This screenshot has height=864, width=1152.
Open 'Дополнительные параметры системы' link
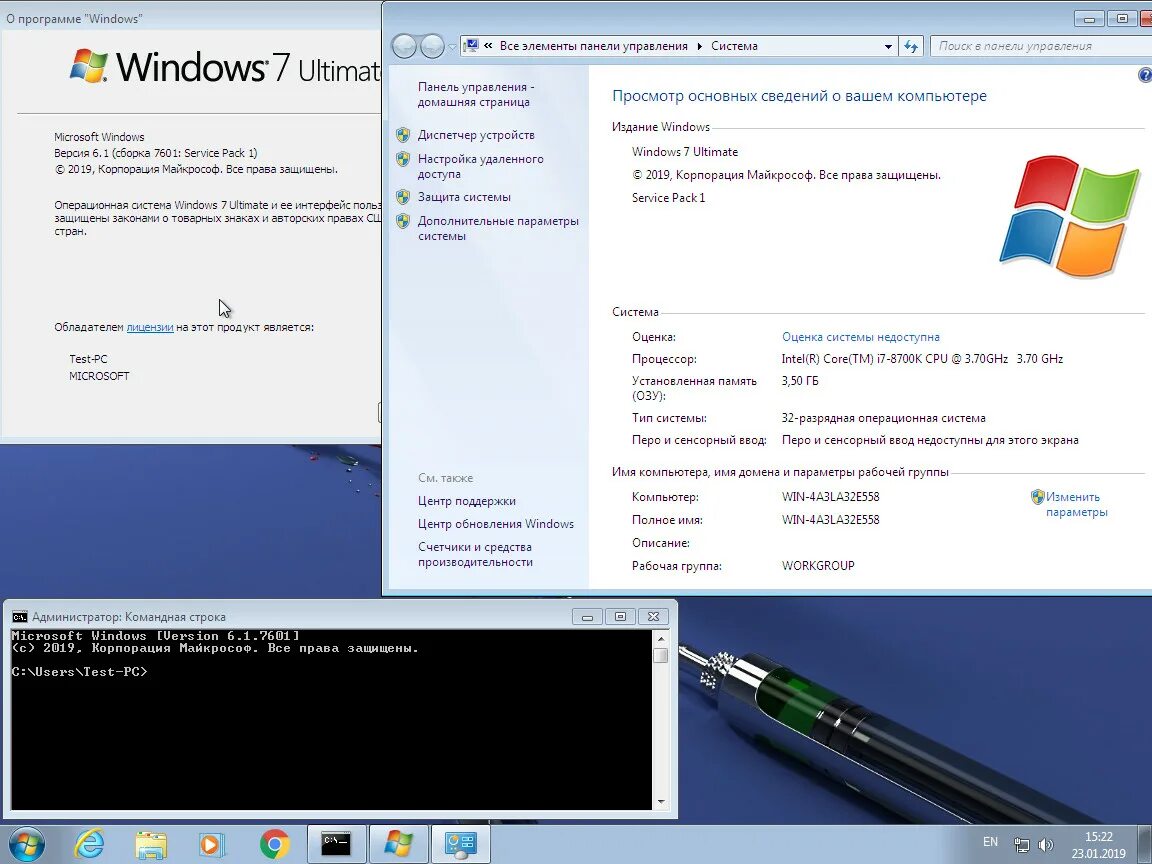pyautogui.click(x=498, y=228)
